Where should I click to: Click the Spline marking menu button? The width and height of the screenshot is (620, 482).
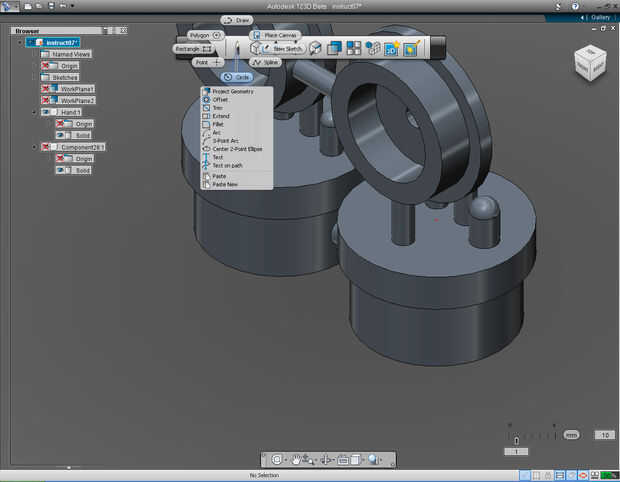click(x=265, y=62)
